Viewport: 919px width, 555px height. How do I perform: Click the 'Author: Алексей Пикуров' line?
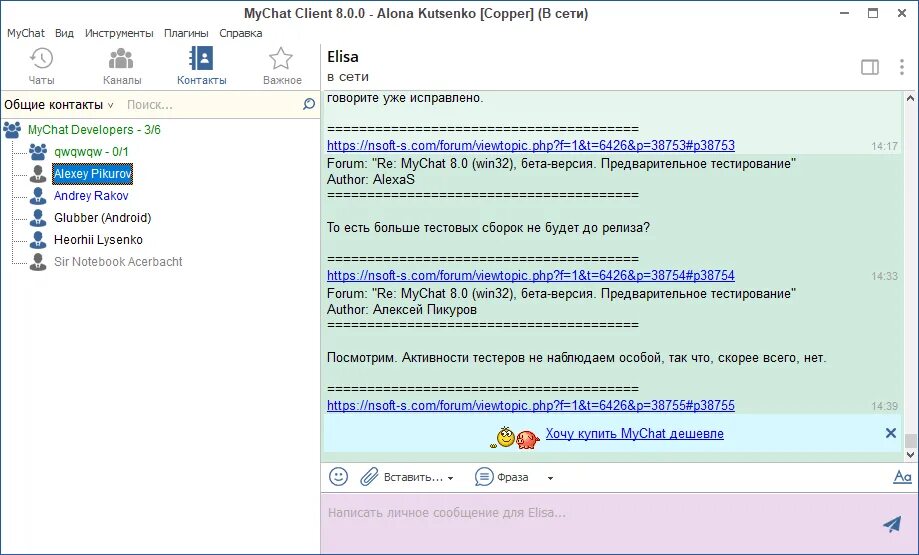[x=401, y=310]
